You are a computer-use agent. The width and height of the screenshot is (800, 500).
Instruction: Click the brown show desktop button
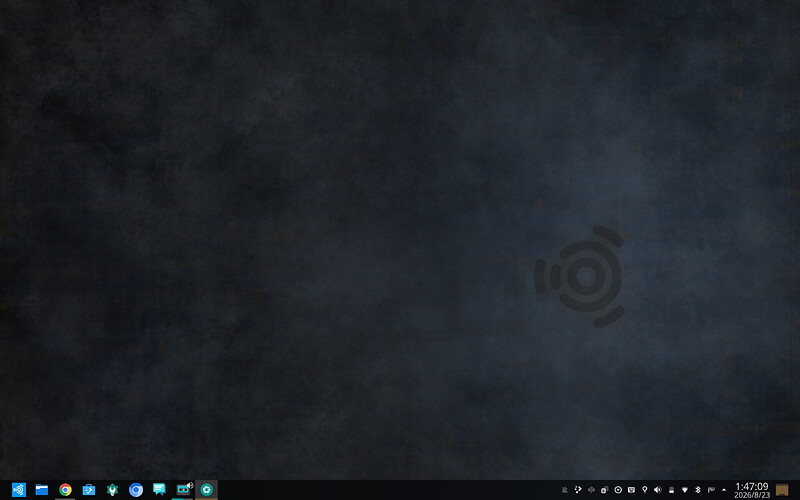782,490
